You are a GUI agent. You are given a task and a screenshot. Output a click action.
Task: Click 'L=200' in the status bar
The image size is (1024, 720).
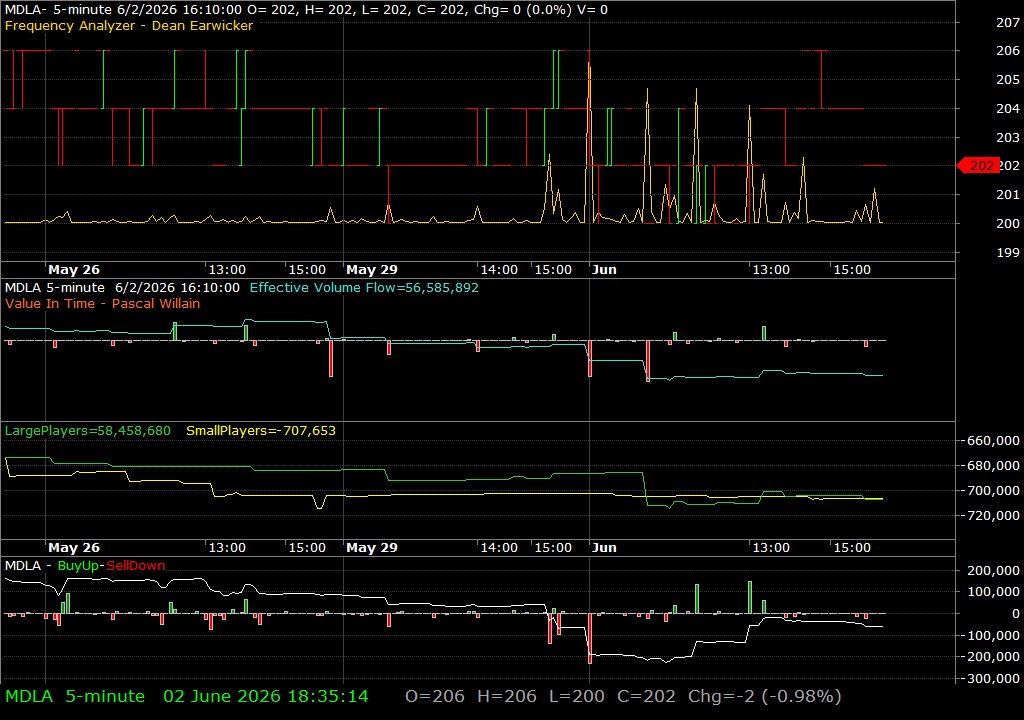577,696
